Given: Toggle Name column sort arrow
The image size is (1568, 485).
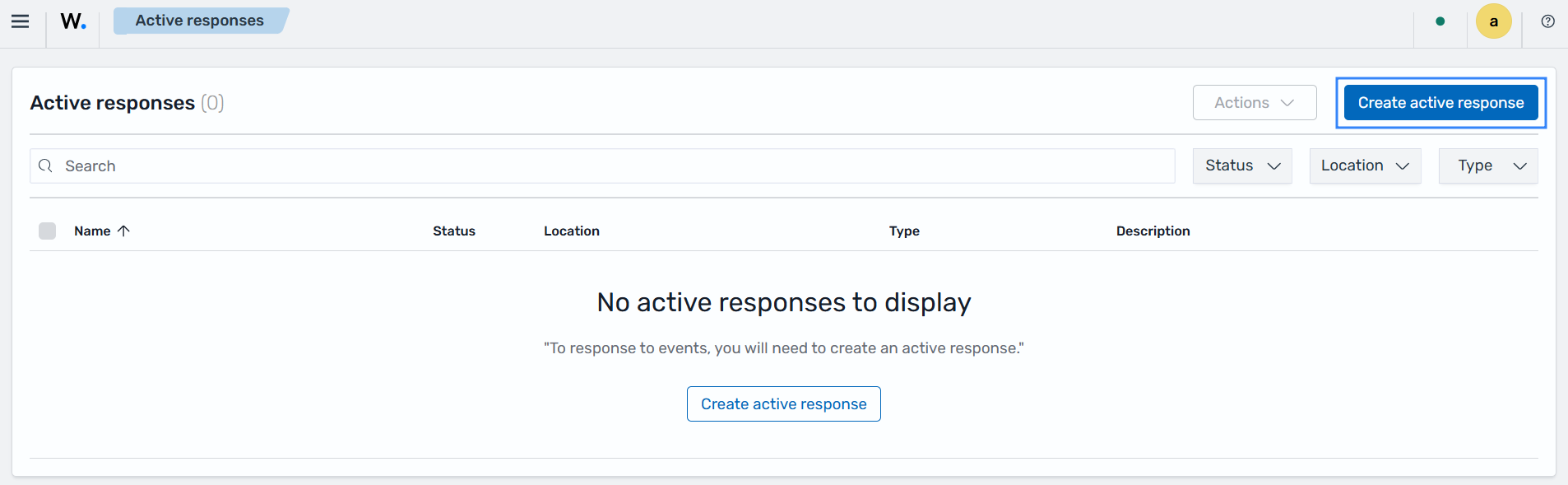Looking at the screenshot, I should click(123, 231).
